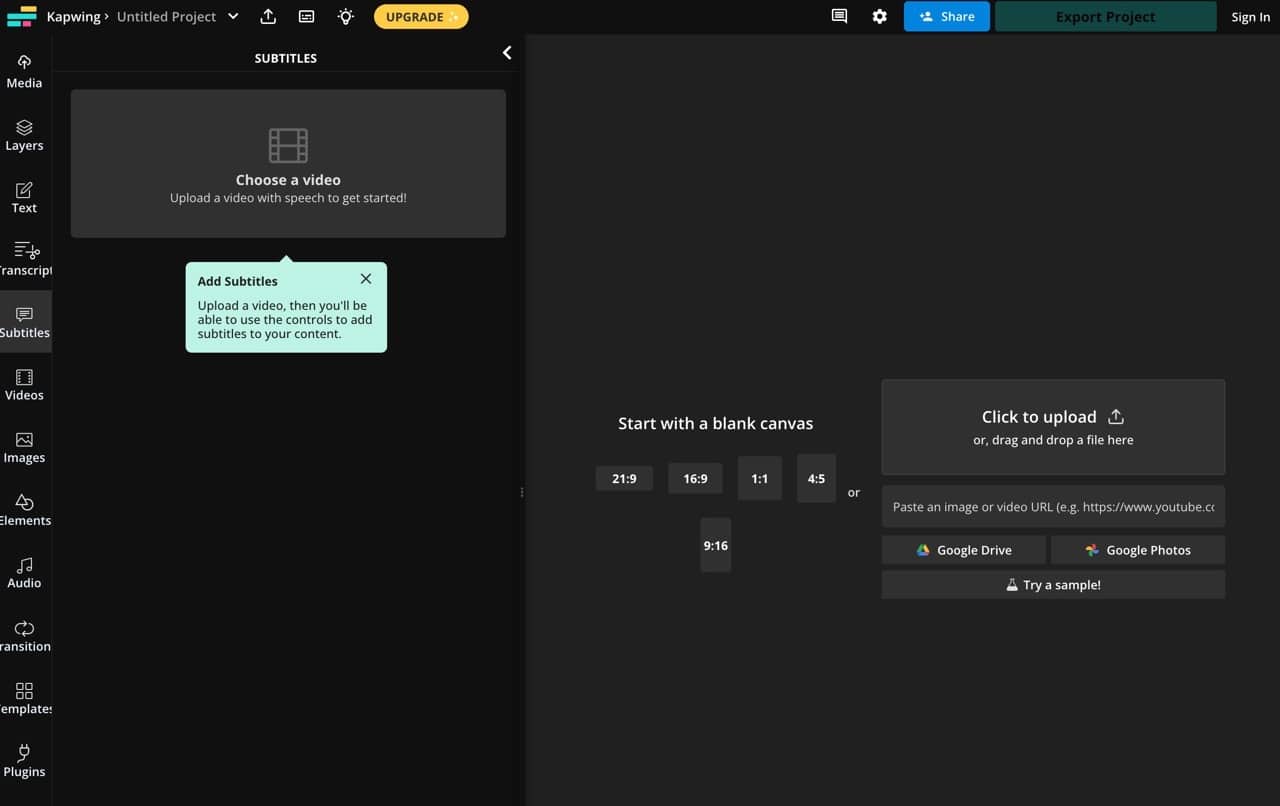Open the Templates sidebar panel
The width and height of the screenshot is (1280, 806).
tap(24, 698)
